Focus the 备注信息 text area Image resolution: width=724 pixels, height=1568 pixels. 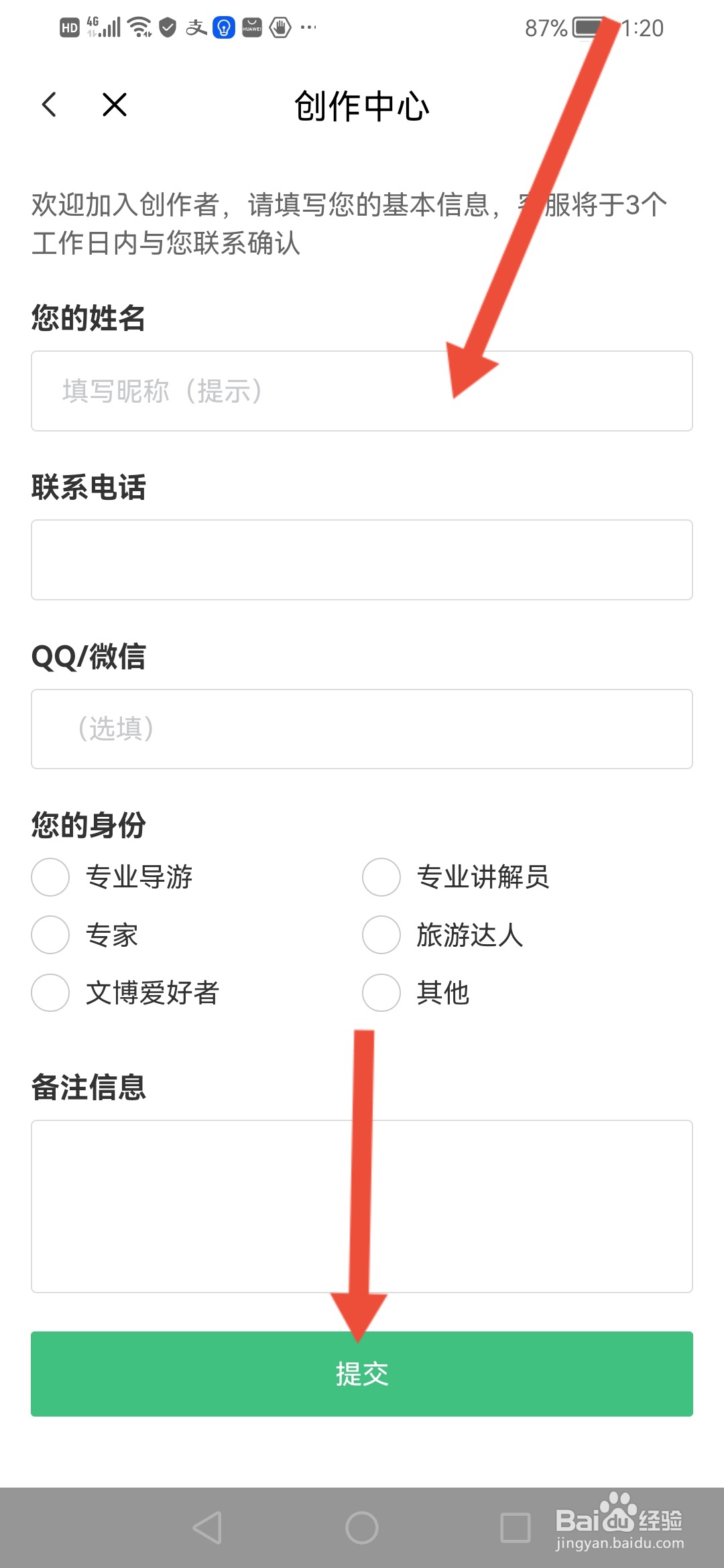[x=362, y=1206]
